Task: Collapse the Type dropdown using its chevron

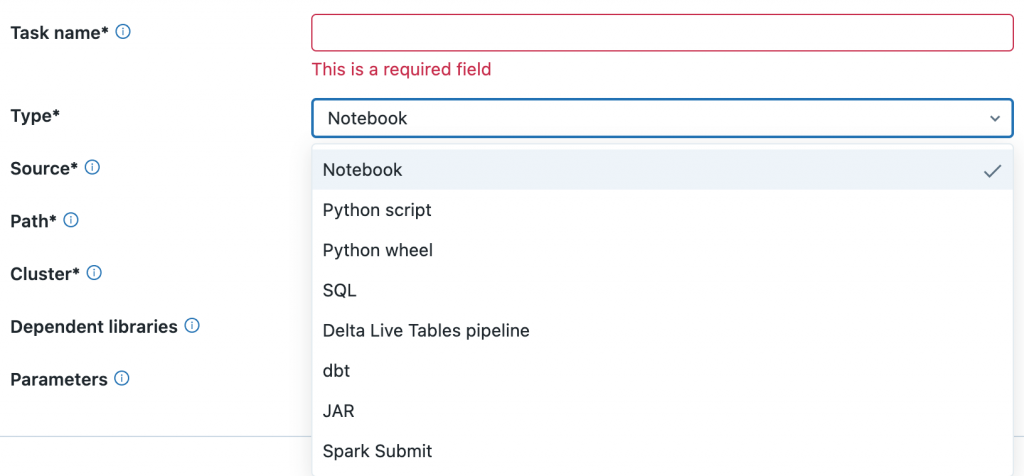Action: point(994,118)
